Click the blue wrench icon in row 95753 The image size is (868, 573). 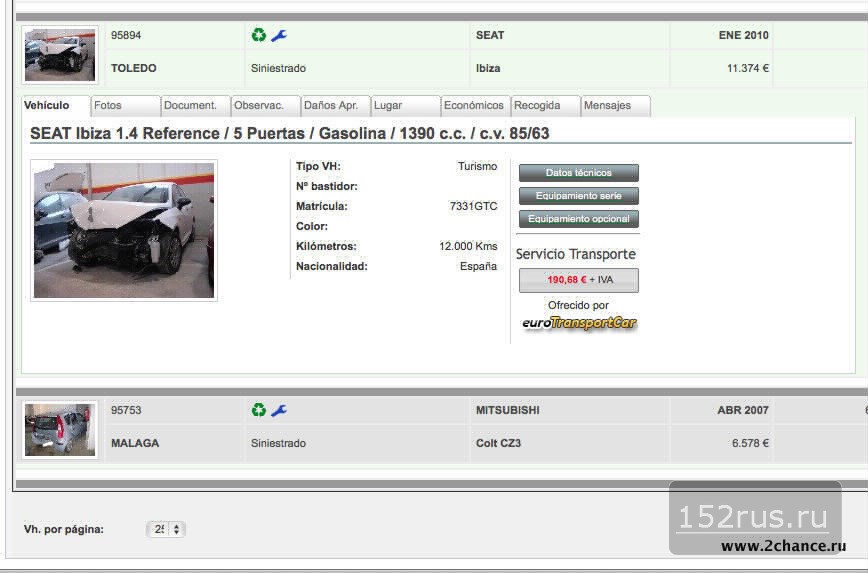click(279, 411)
